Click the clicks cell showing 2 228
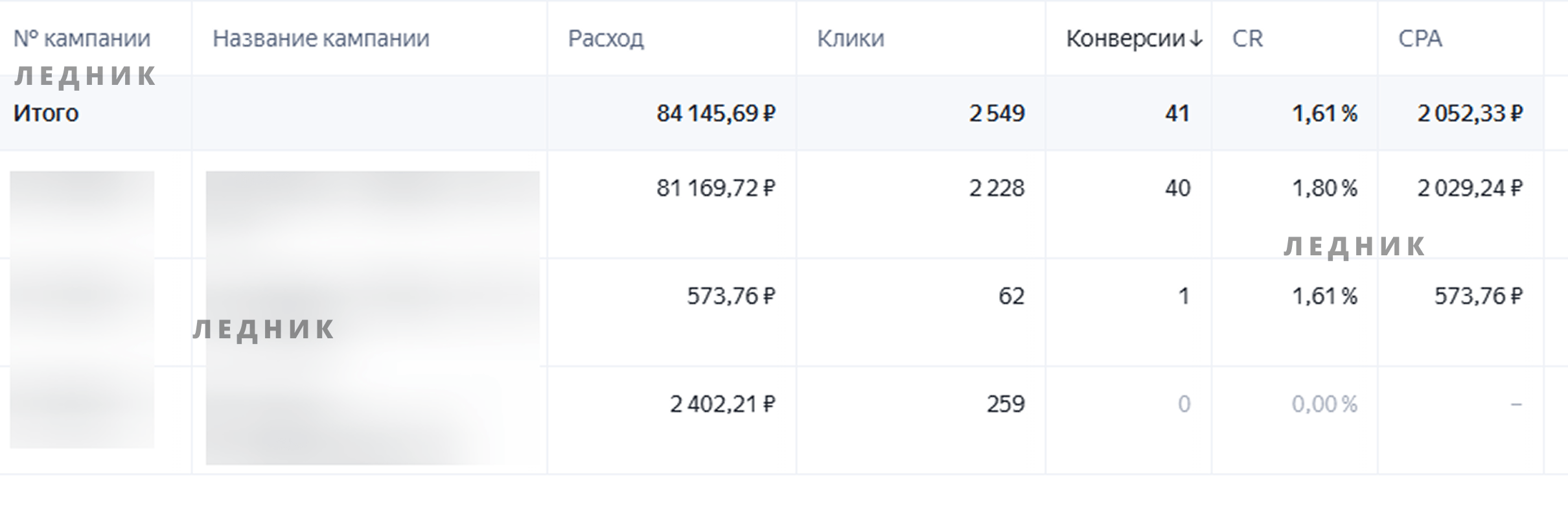This screenshot has height=510, width=1568. [x=997, y=188]
